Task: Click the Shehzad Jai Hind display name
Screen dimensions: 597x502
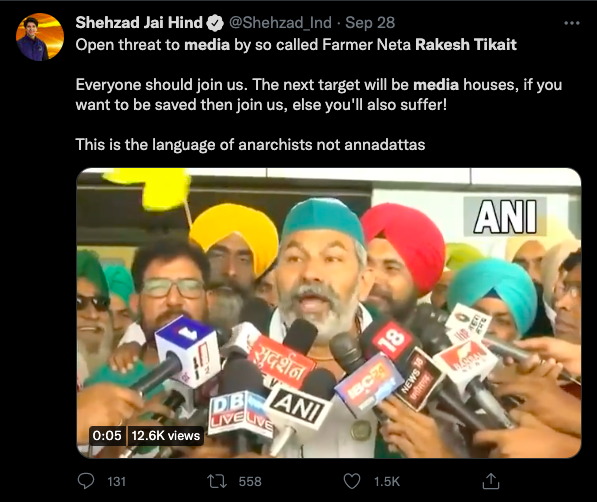Action: [x=139, y=22]
